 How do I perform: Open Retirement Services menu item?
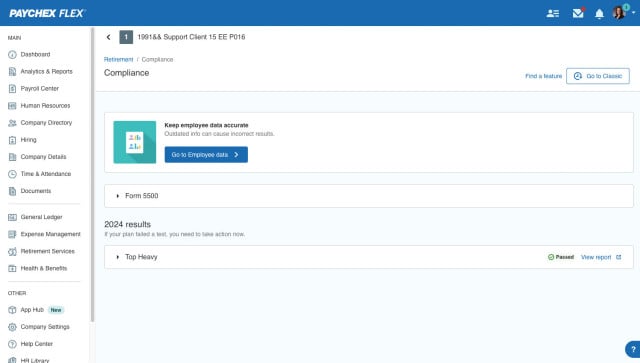47,252
